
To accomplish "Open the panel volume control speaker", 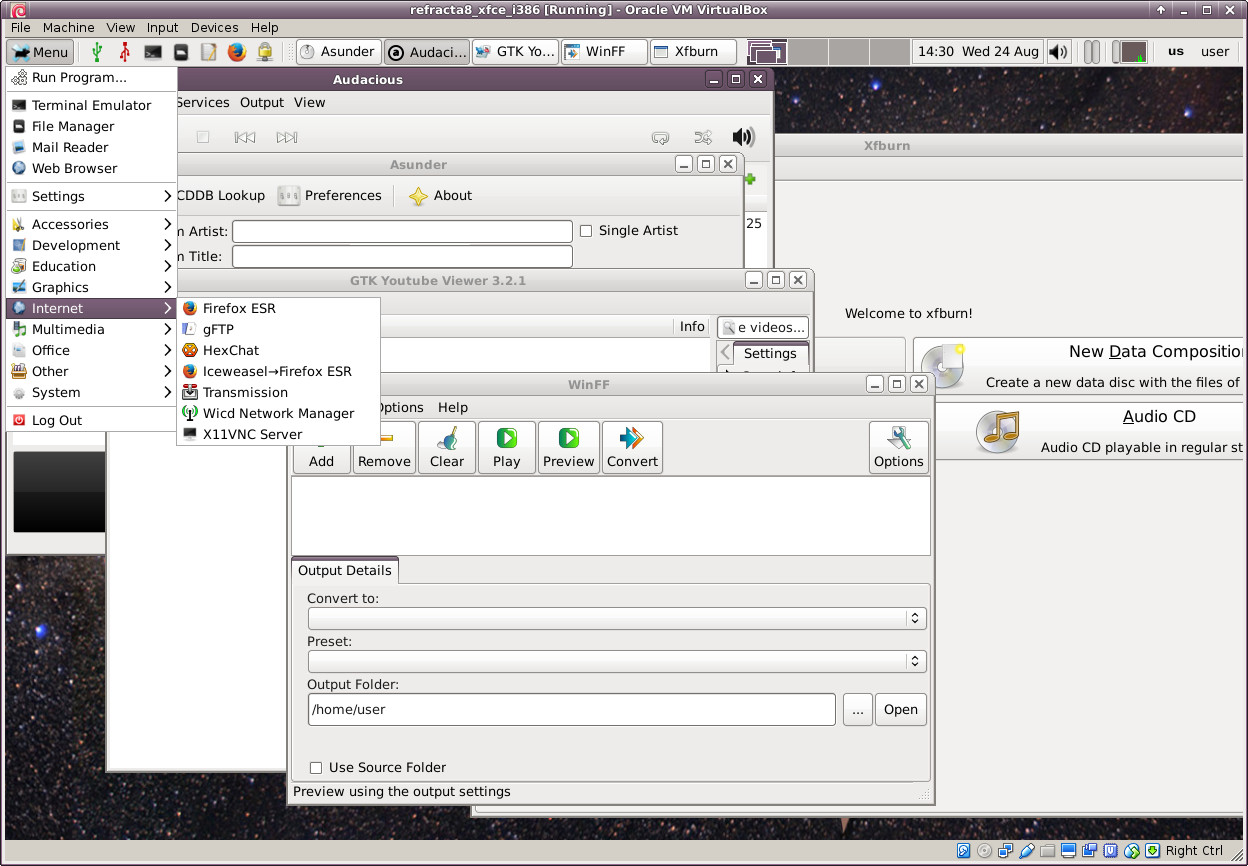I will [1058, 52].
